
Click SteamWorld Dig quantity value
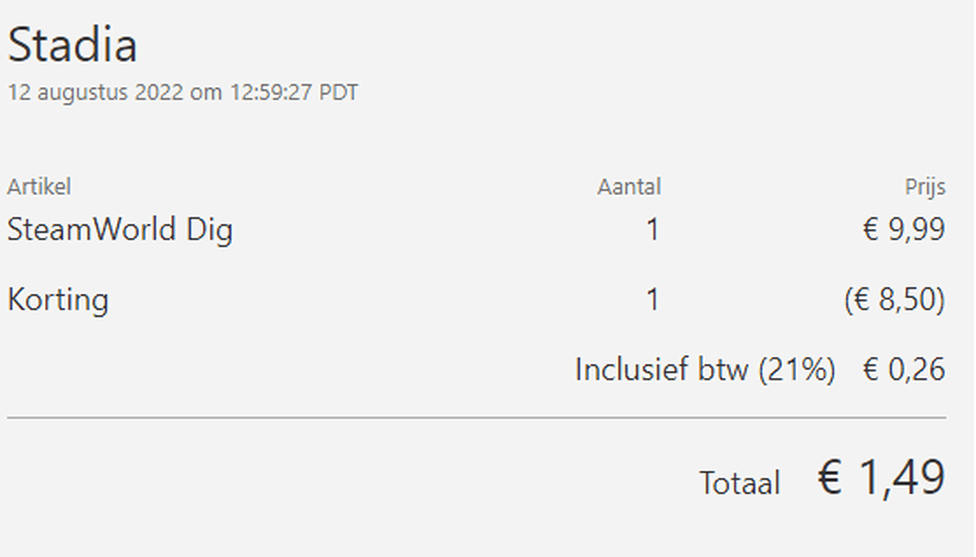[652, 230]
